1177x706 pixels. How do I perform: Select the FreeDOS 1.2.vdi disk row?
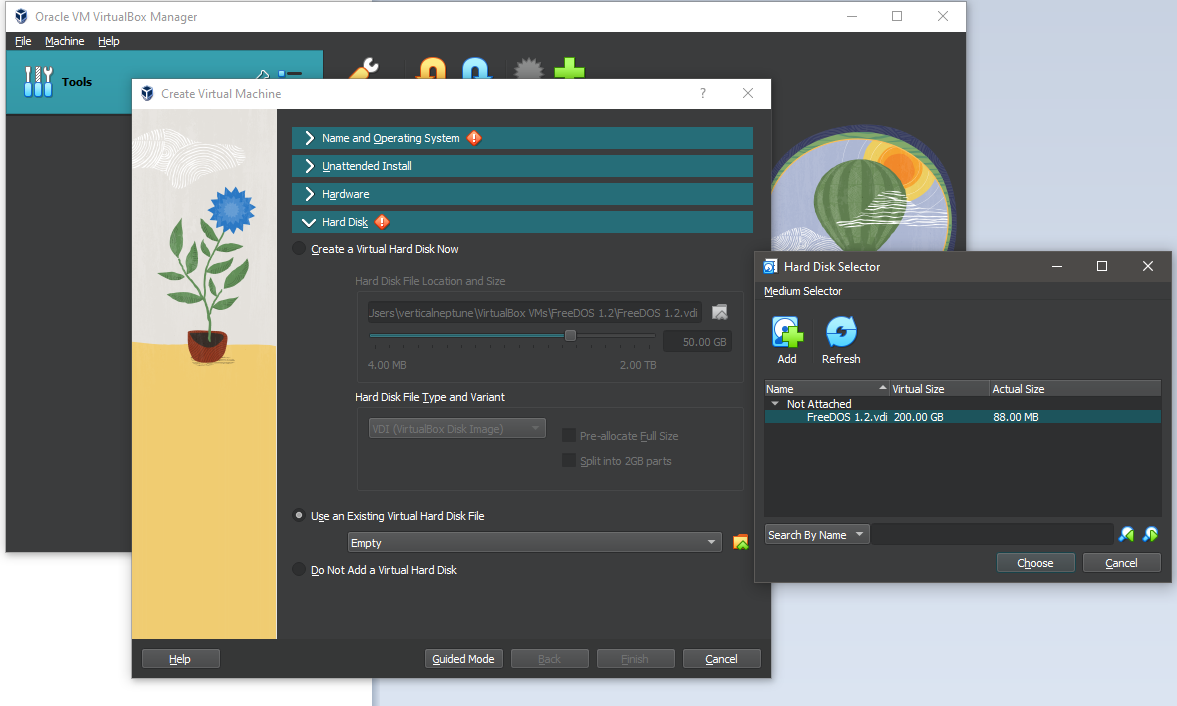point(846,417)
